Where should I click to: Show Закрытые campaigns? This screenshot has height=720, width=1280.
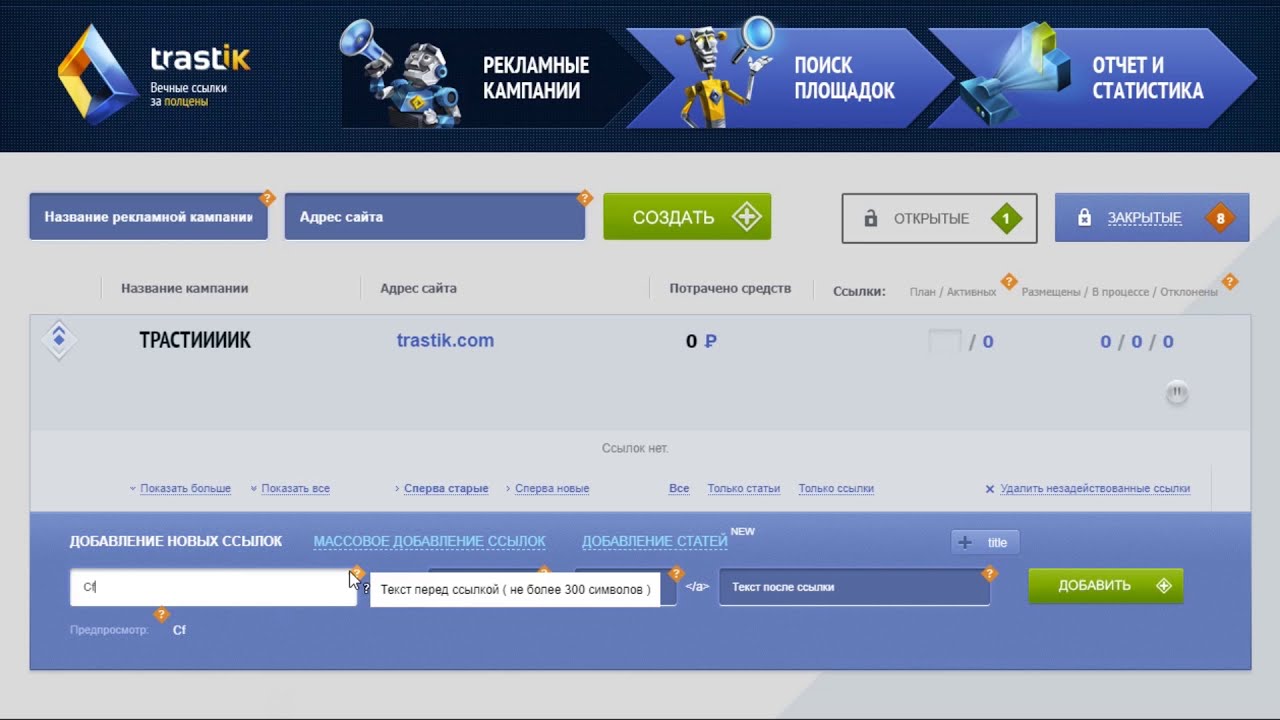1152,218
